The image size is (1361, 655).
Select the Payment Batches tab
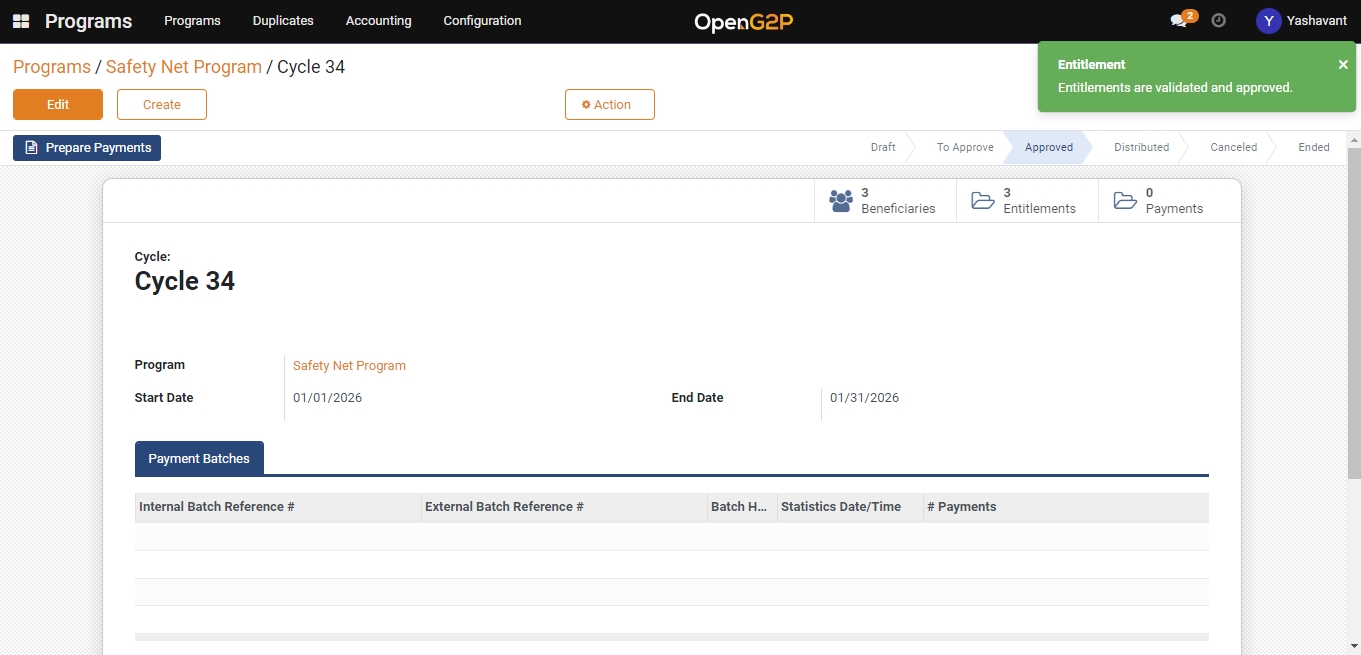[x=199, y=459]
